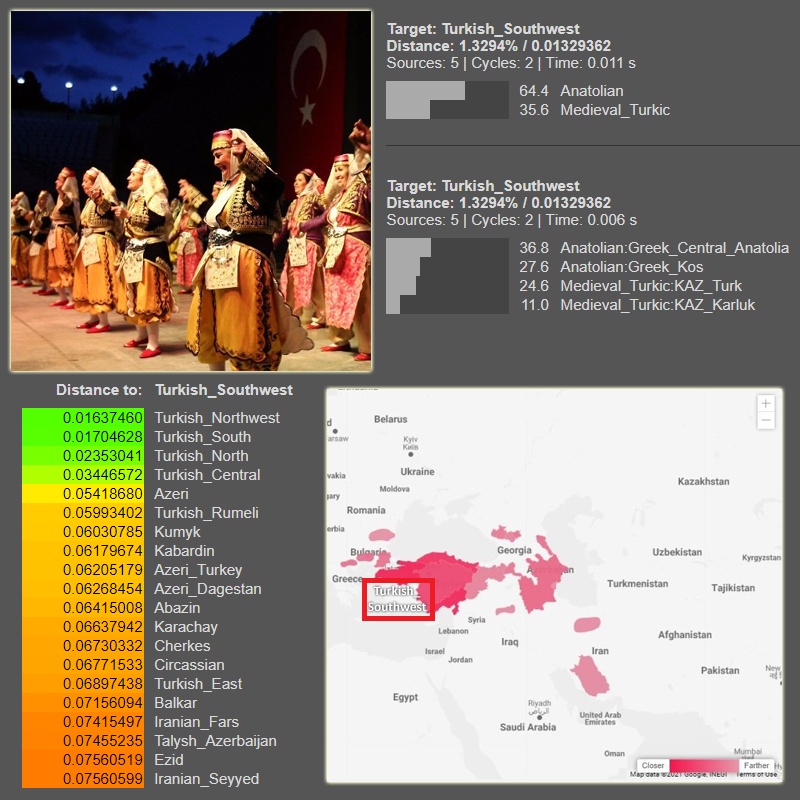Viewport: 800px width, 800px height.
Task: Click the folk dancers photo
Action: [x=191, y=191]
